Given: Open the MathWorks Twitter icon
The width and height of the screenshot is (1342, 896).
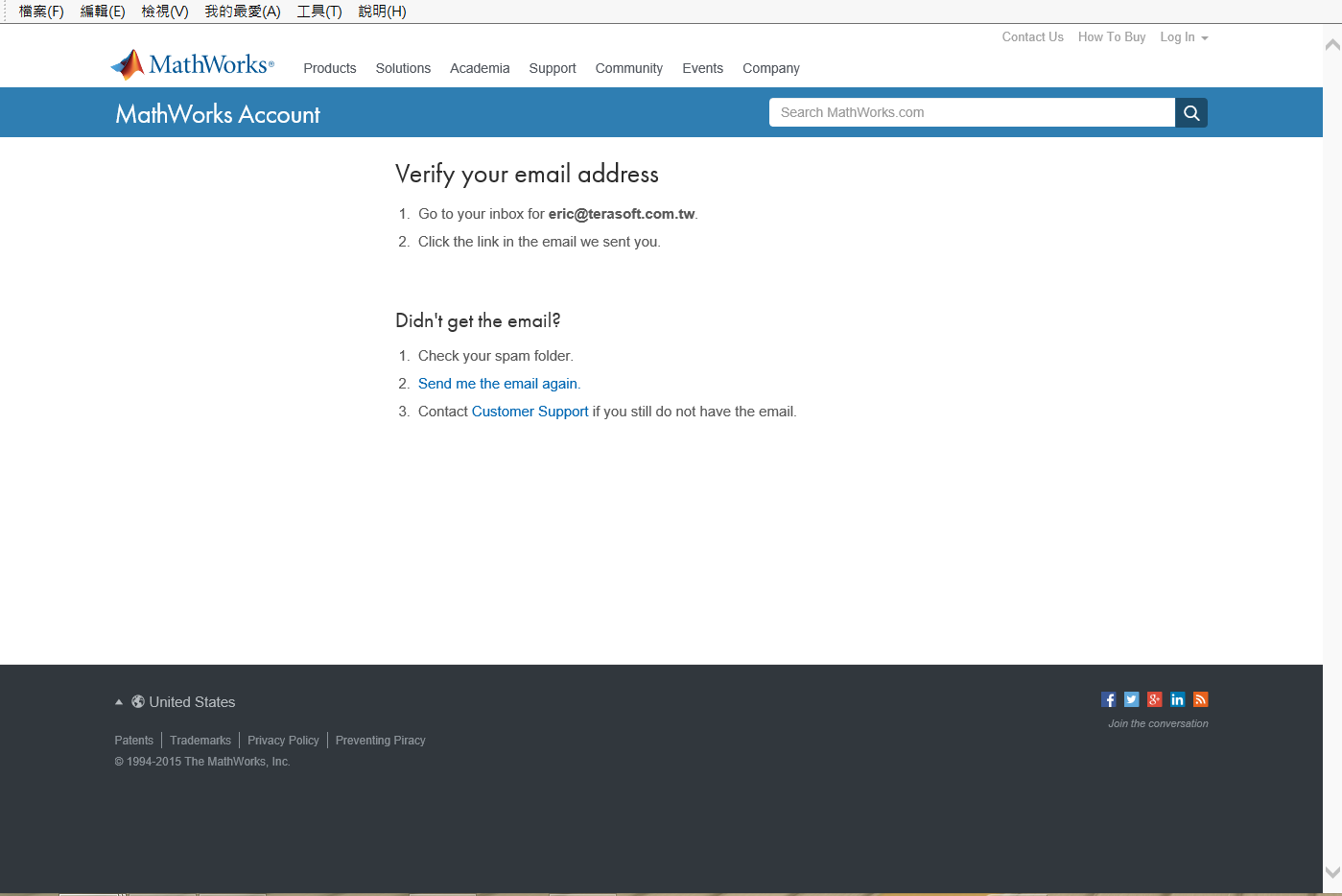Looking at the screenshot, I should coord(1132,699).
